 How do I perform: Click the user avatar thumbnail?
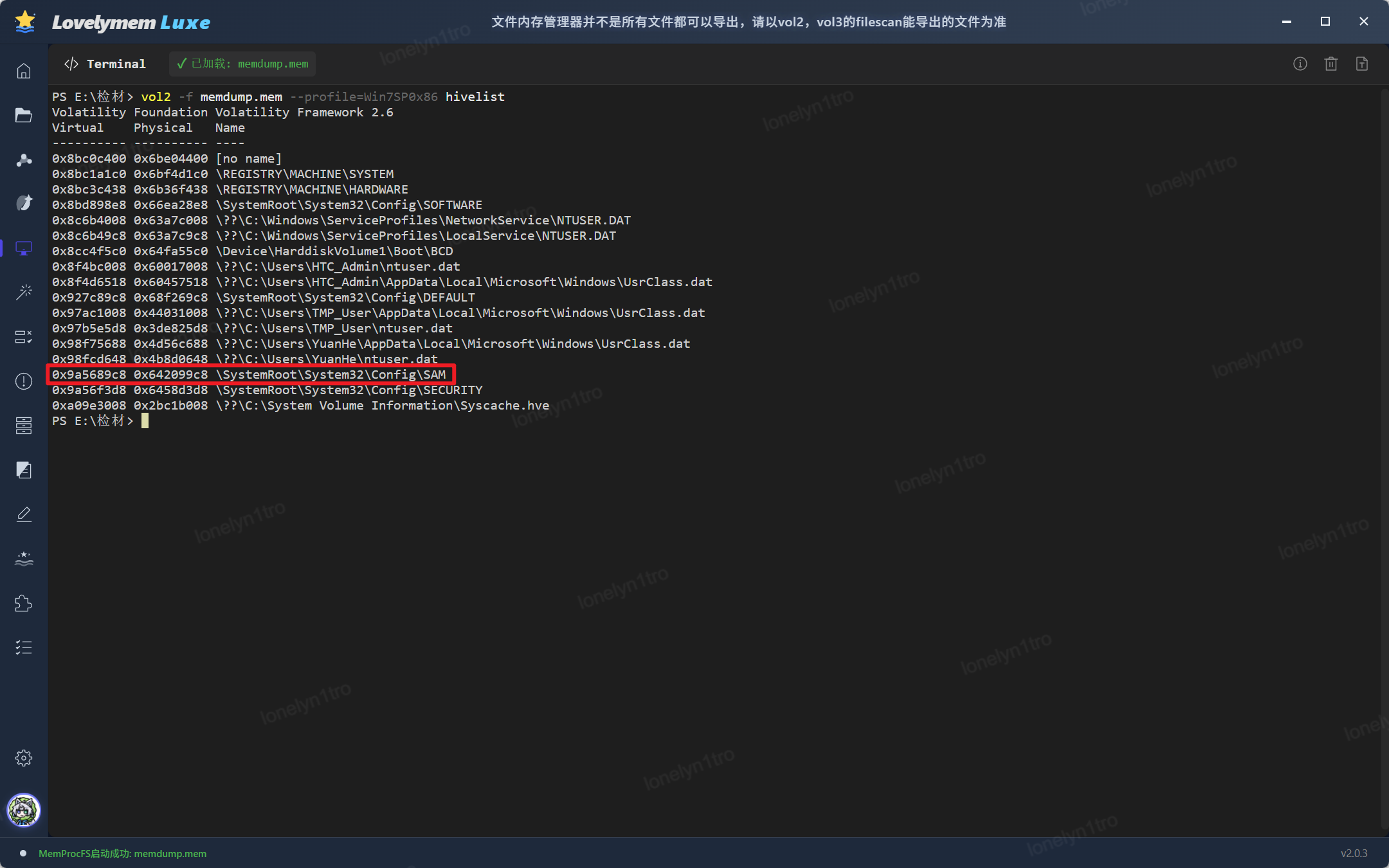click(x=24, y=810)
